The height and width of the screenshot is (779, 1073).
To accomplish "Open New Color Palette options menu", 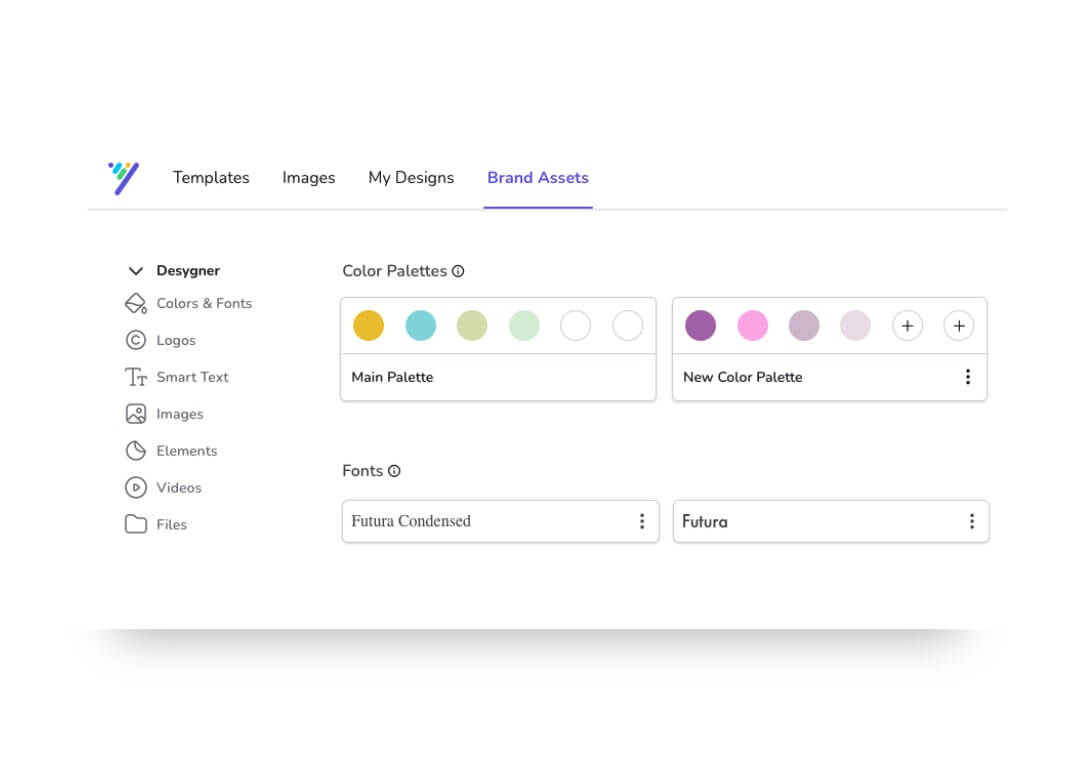I will 967,377.
